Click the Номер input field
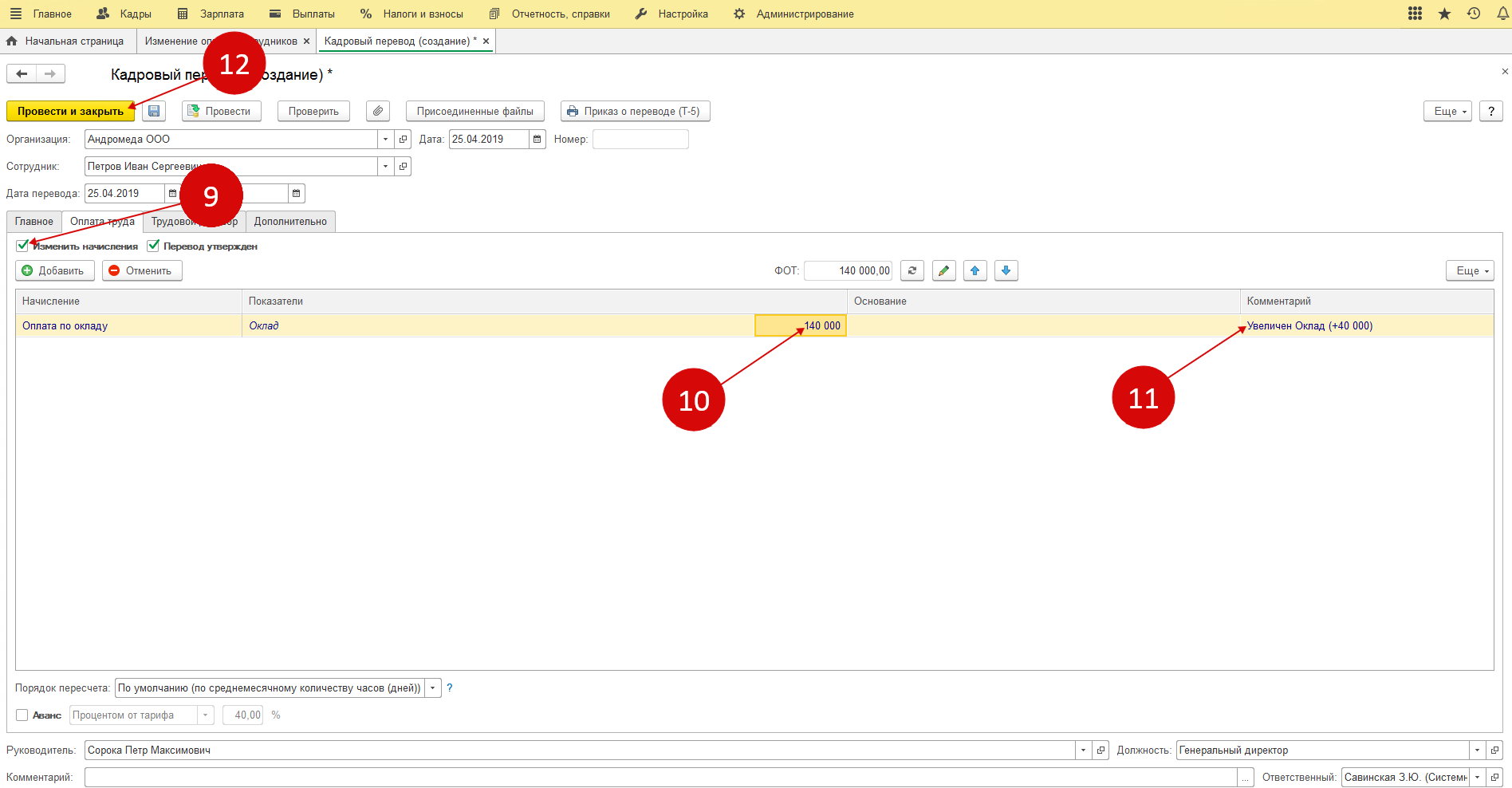 click(640, 139)
